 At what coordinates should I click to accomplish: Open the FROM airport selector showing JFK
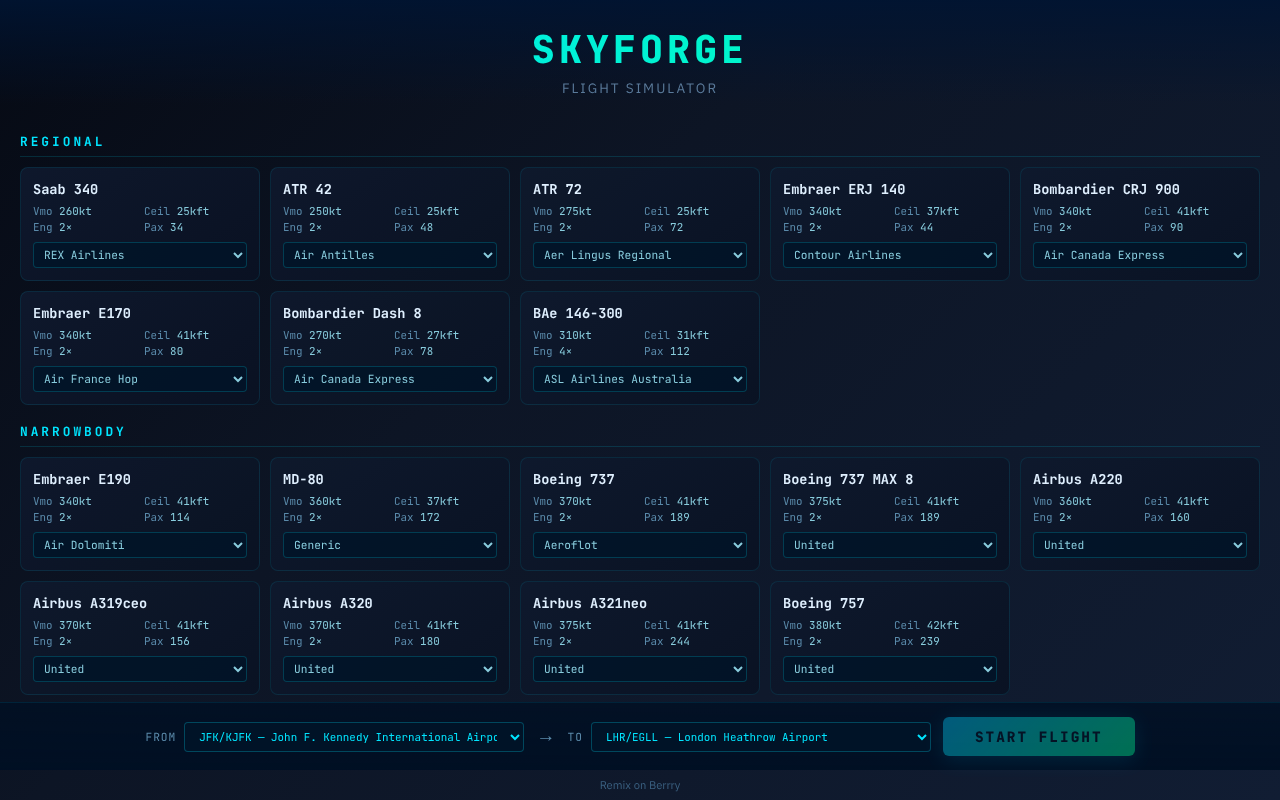click(x=353, y=737)
